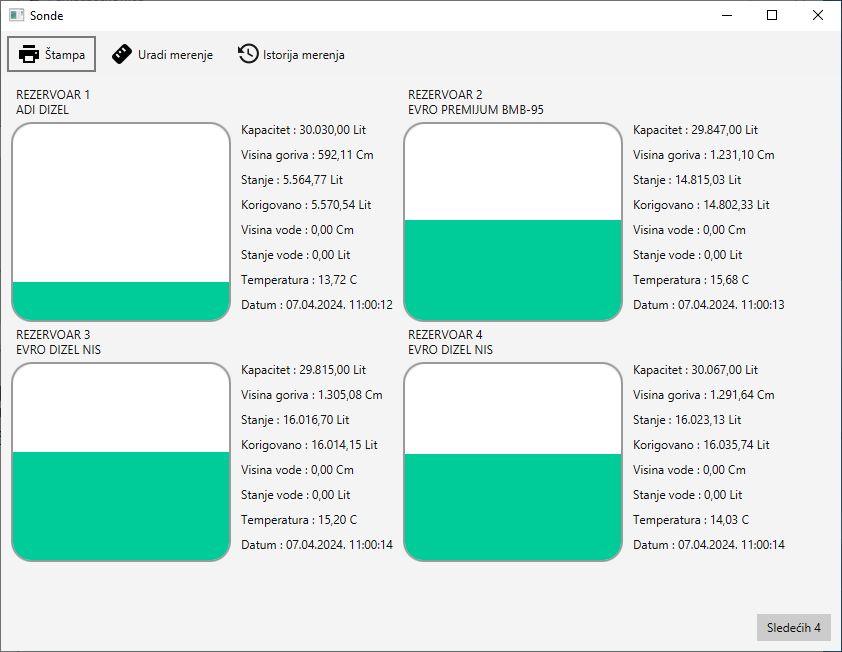Click the Rezervoar 2 tank level gauge
842x652 pixels.
coord(513,222)
